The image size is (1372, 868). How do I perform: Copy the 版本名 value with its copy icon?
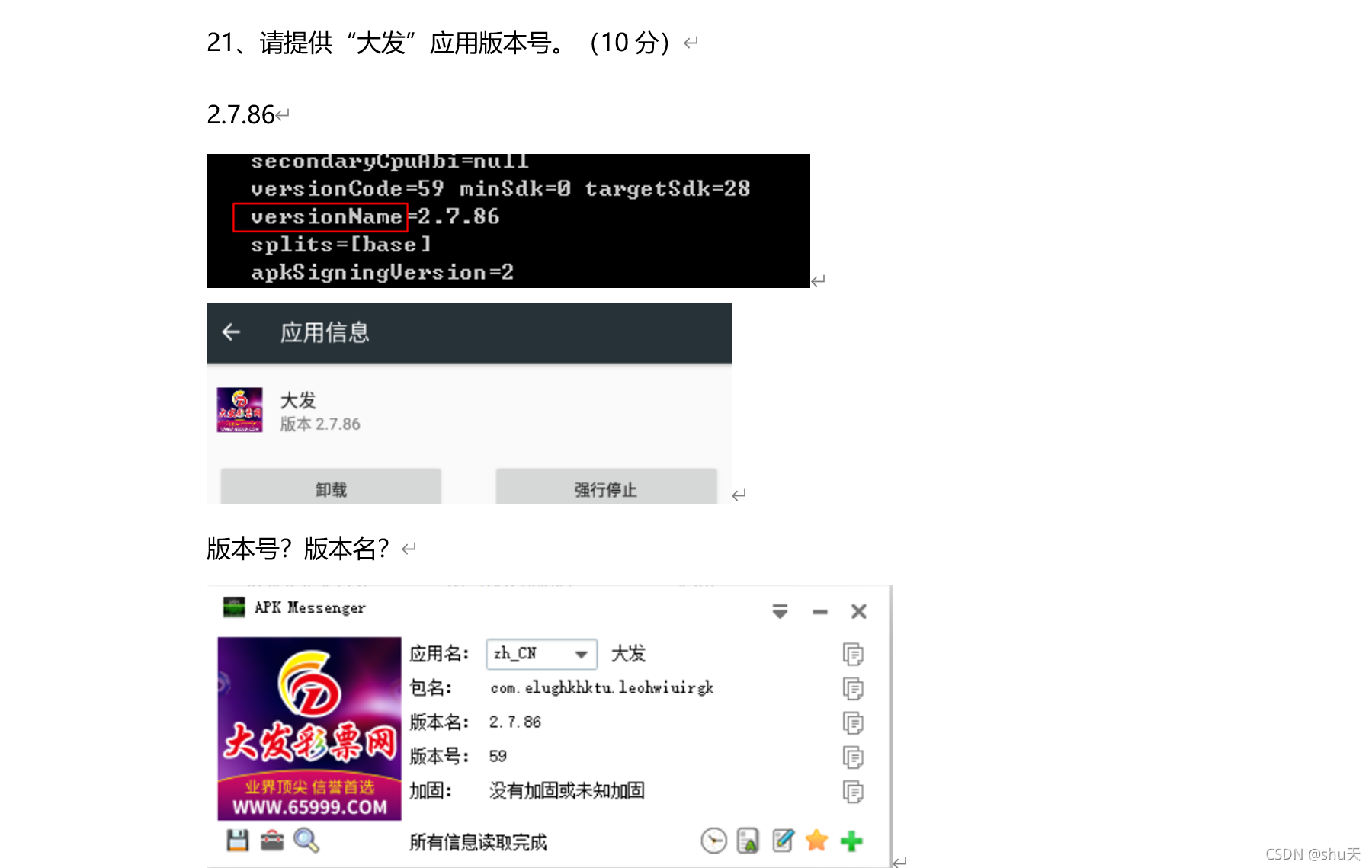point(853,722)
